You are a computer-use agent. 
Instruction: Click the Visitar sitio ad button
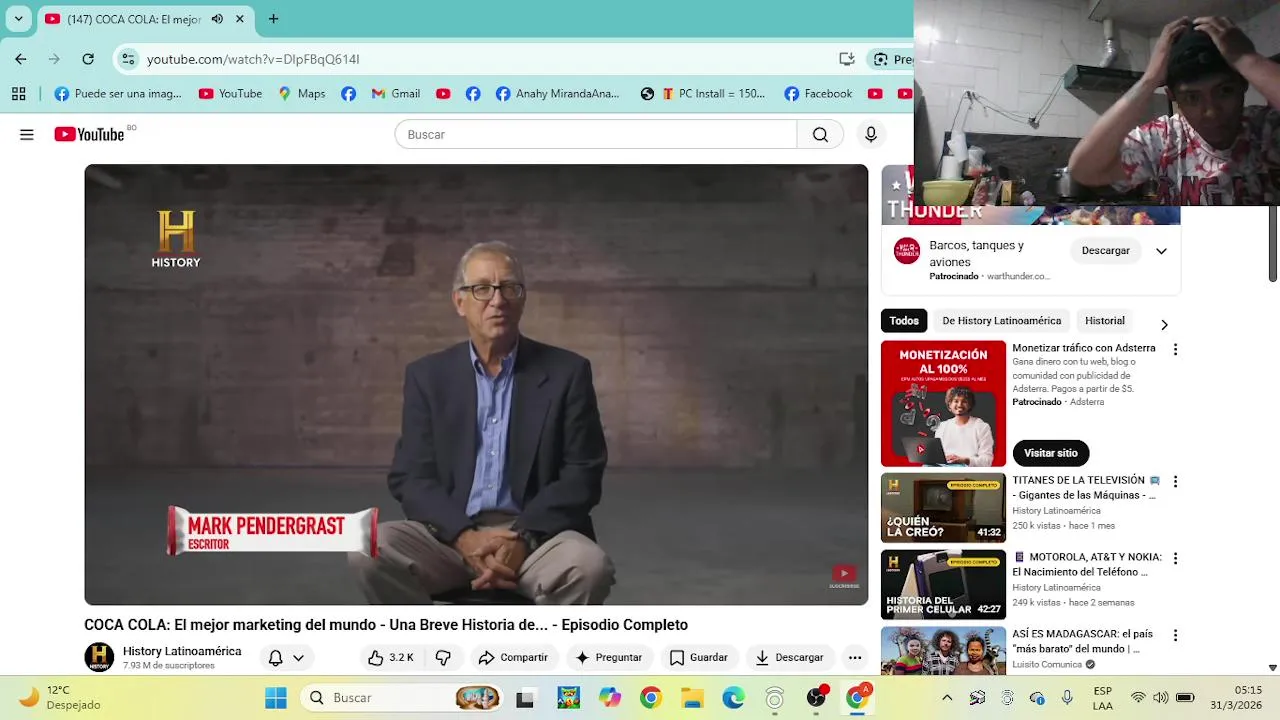(1051, 453)
